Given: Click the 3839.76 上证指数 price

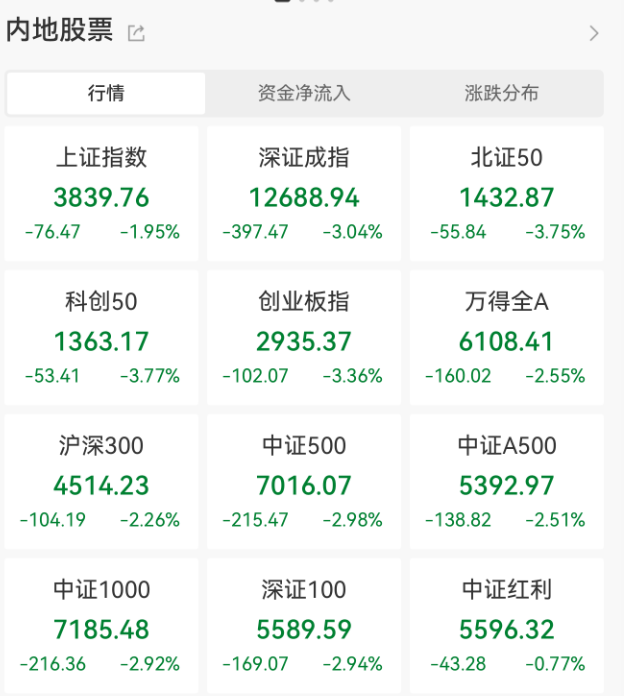Looking at the screenshot, I should (102, 197).
